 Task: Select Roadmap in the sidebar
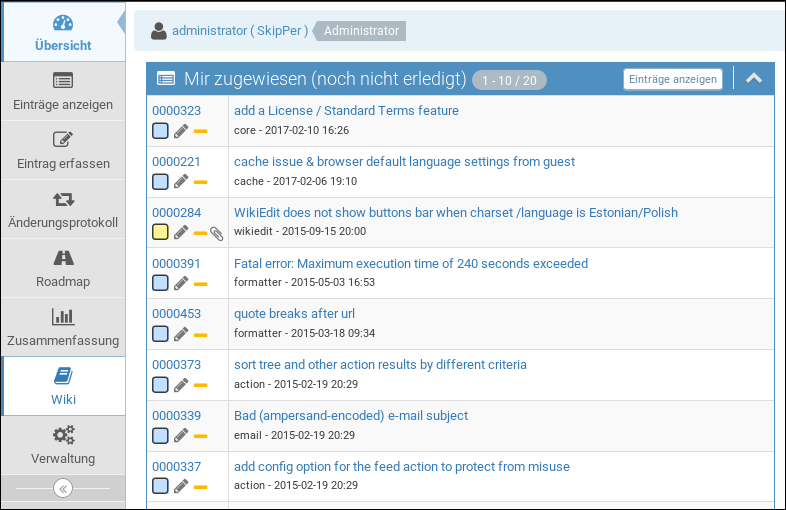point(63,268)
